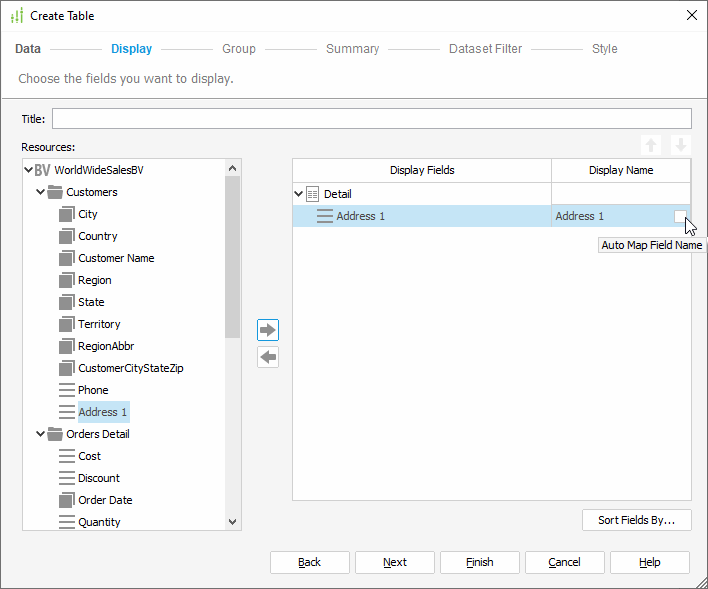Switch to the Style step
Viewport: 708px width, 589px height.
[604, 49]
